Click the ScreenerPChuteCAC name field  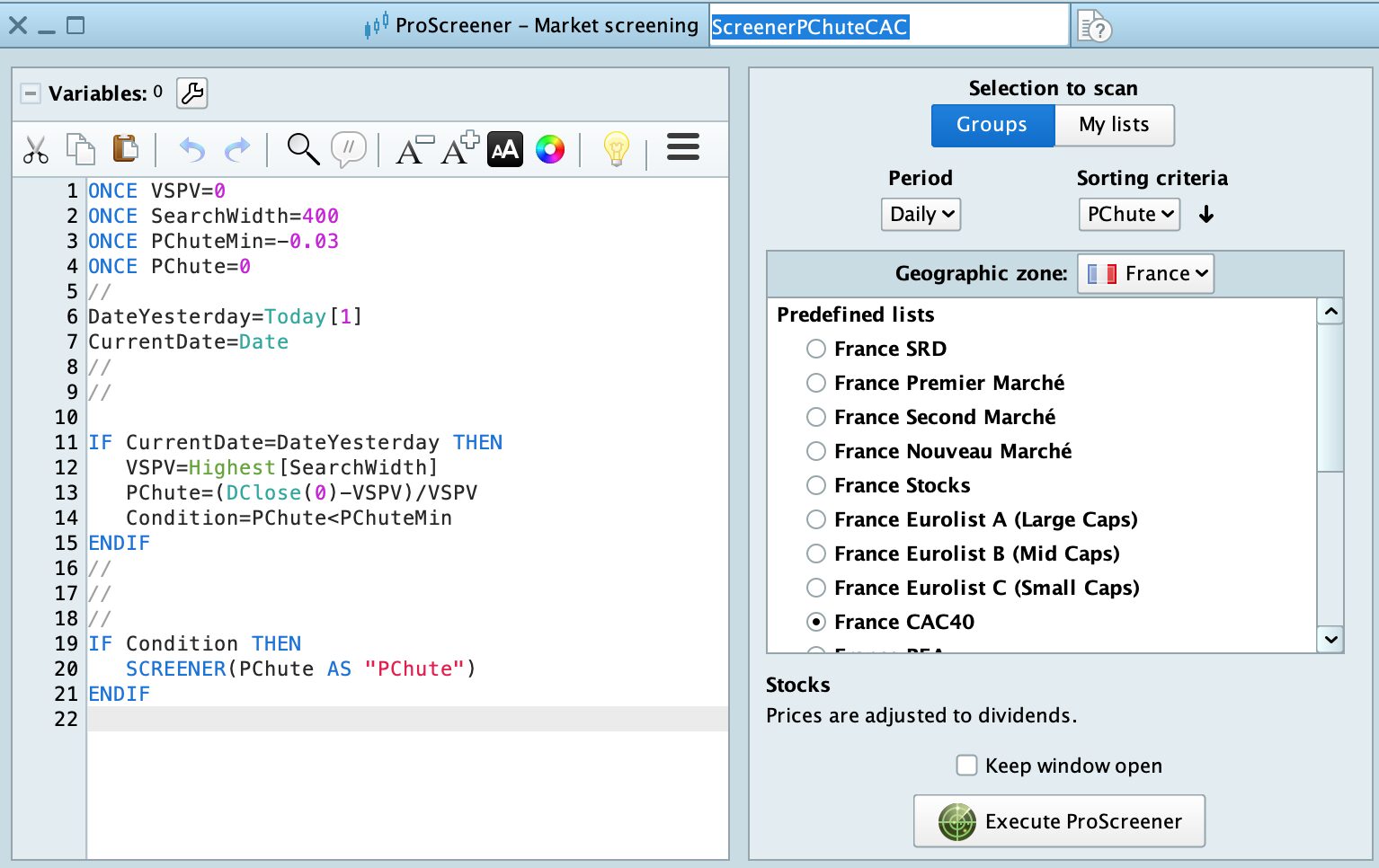tap(888, 27)
